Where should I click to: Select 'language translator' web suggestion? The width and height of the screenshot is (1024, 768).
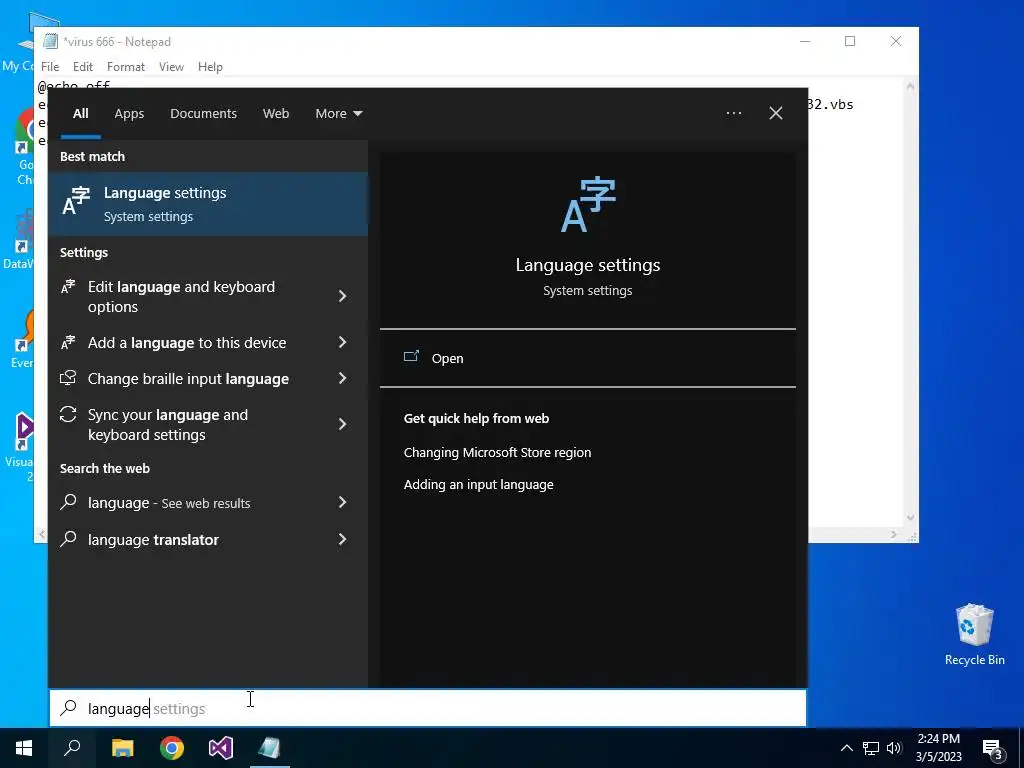208,539
